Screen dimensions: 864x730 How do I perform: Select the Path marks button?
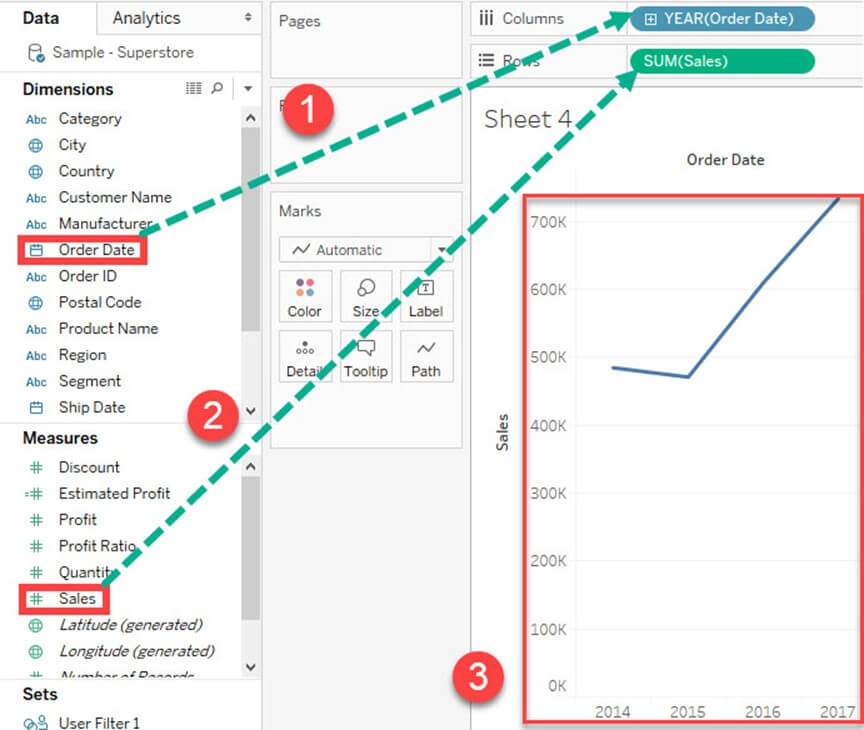coord(426,356)
